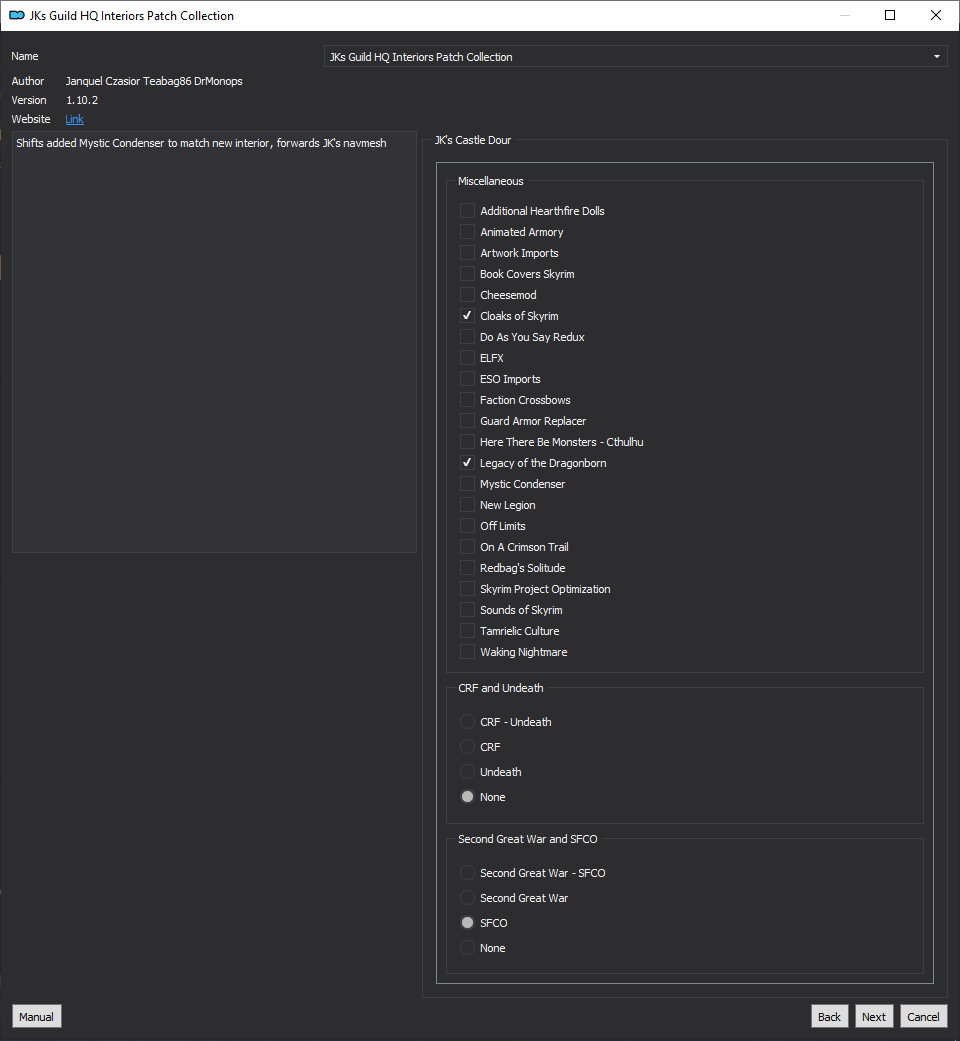This screenshot has height=1041, width=960.
Task: Tick Waking Nightmare checkbox
Action: point(467,651)
